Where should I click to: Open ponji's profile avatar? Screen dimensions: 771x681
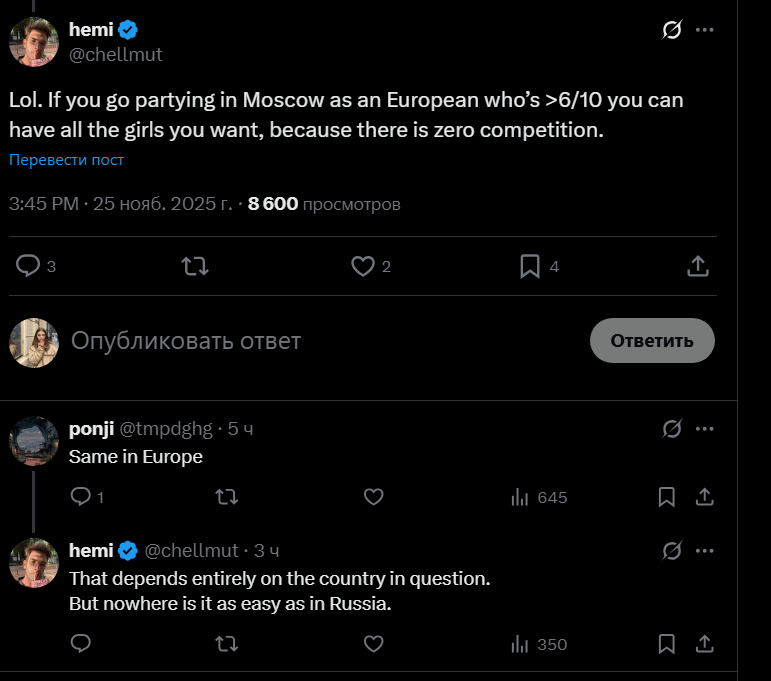pyautogui.click(x=34, y=441)
